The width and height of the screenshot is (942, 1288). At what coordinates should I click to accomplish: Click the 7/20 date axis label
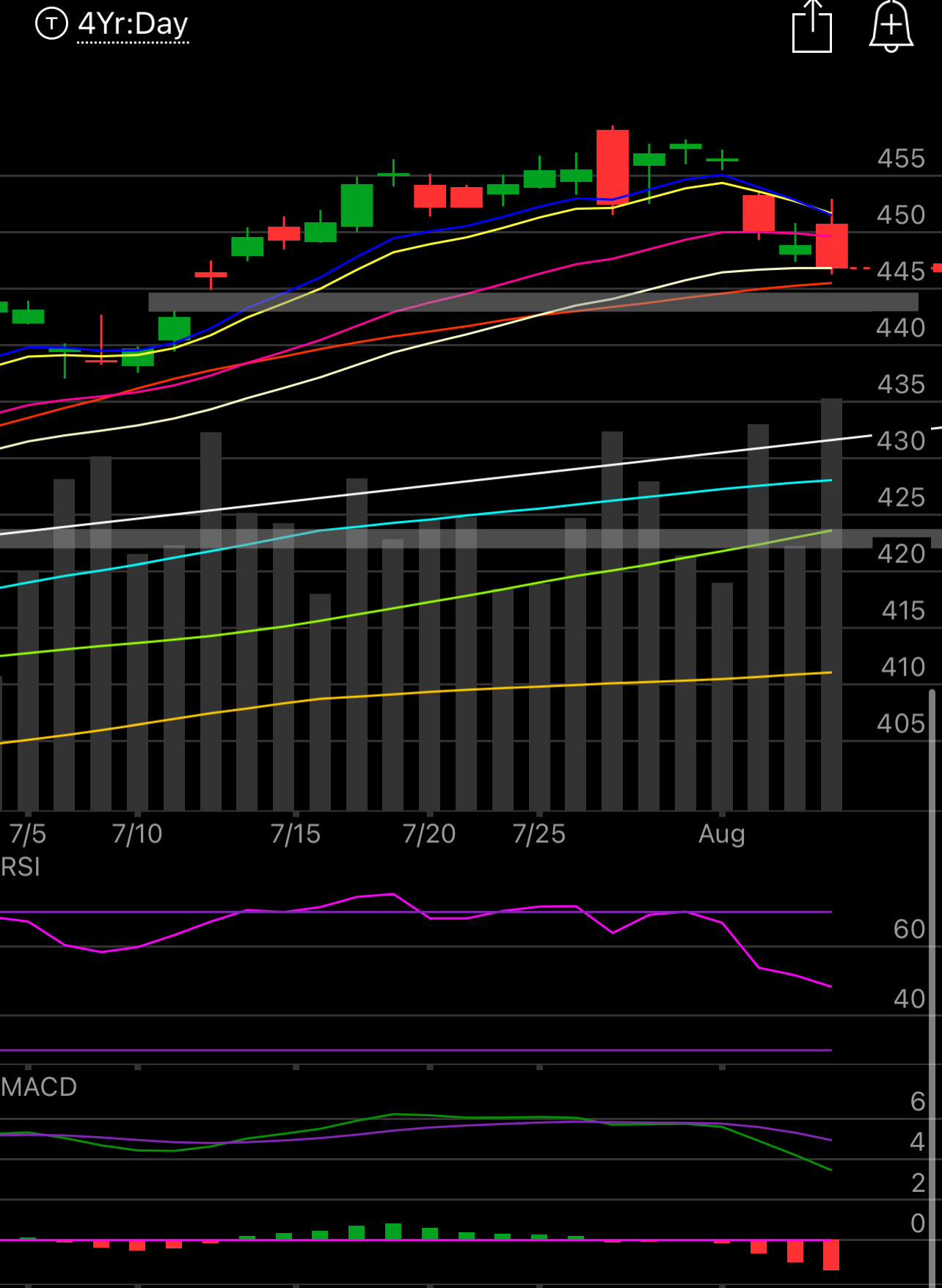429,834
